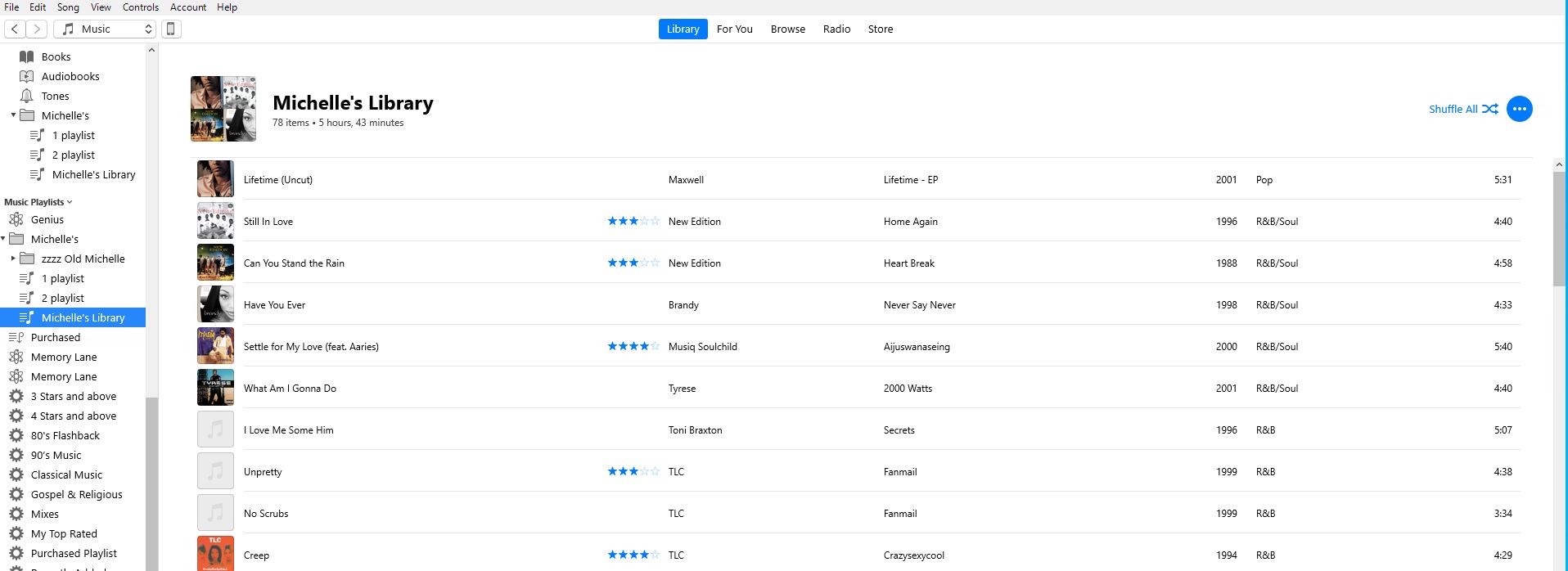This screenshot has height=571, width=1568.
Task: Open the Edit menu
Action: tap(38, 7)
